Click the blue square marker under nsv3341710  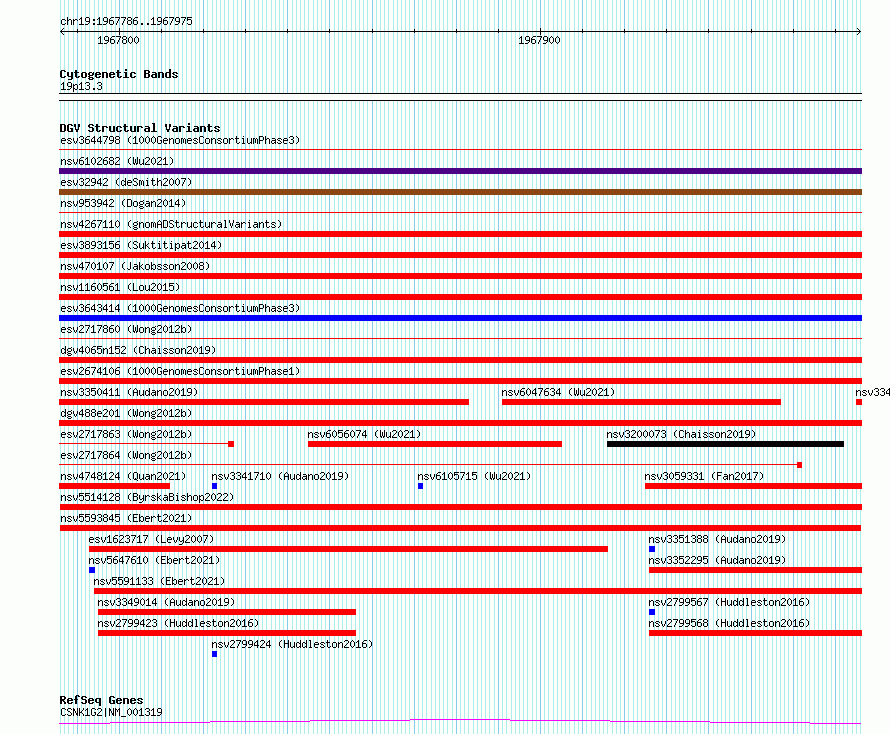pos(215,486)
